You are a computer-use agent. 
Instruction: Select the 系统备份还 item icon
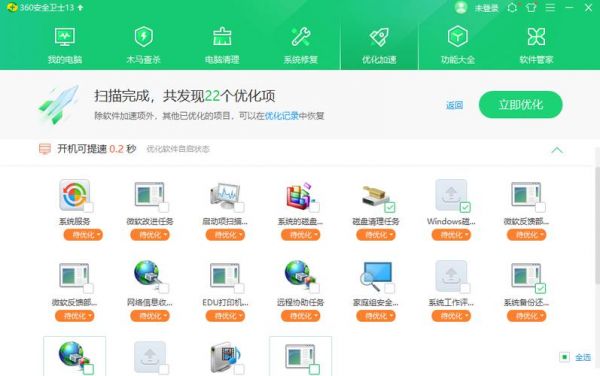[527, 276]
